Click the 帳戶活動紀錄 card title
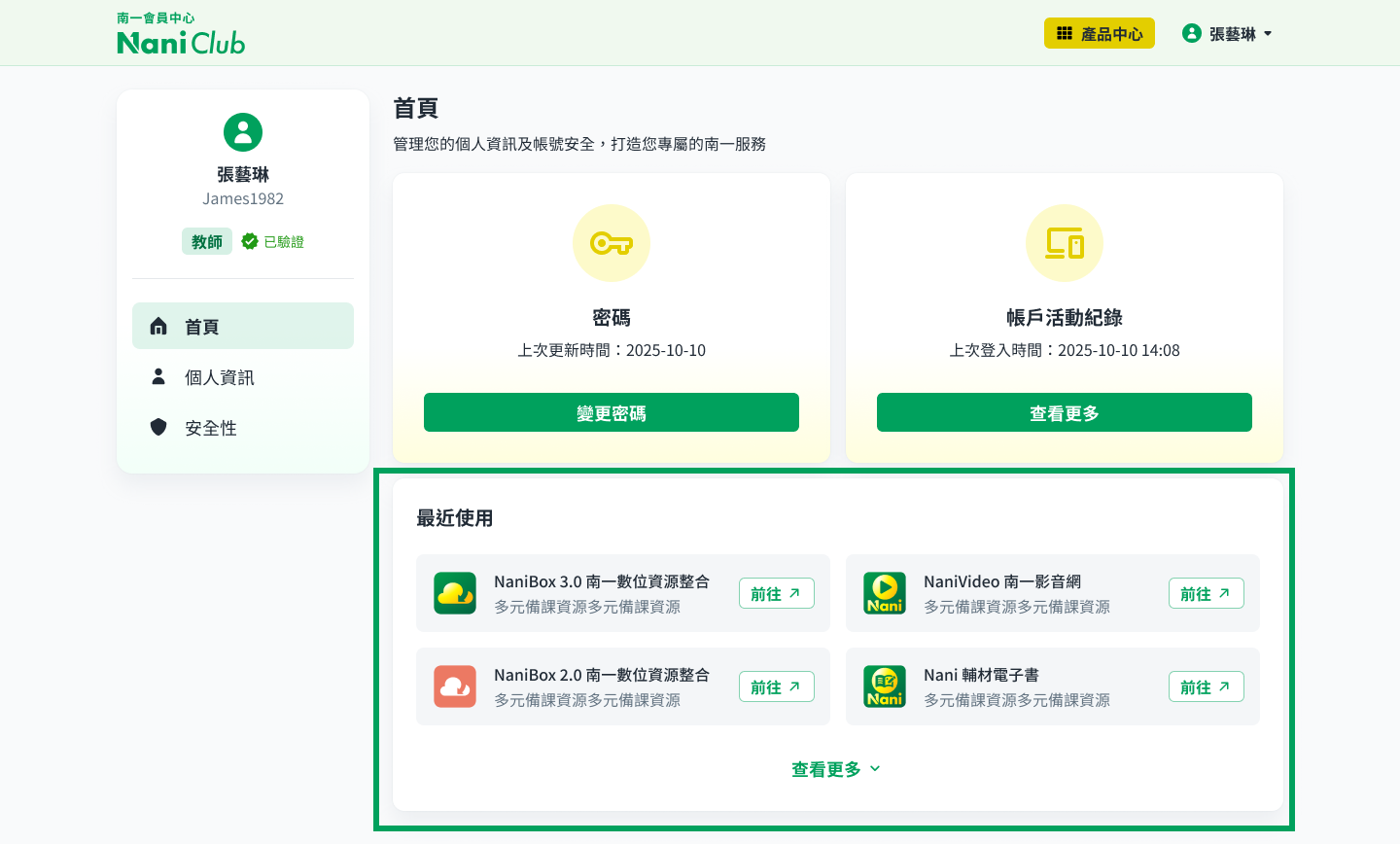Screen dimensions: 1400x844 [1065, 318]
